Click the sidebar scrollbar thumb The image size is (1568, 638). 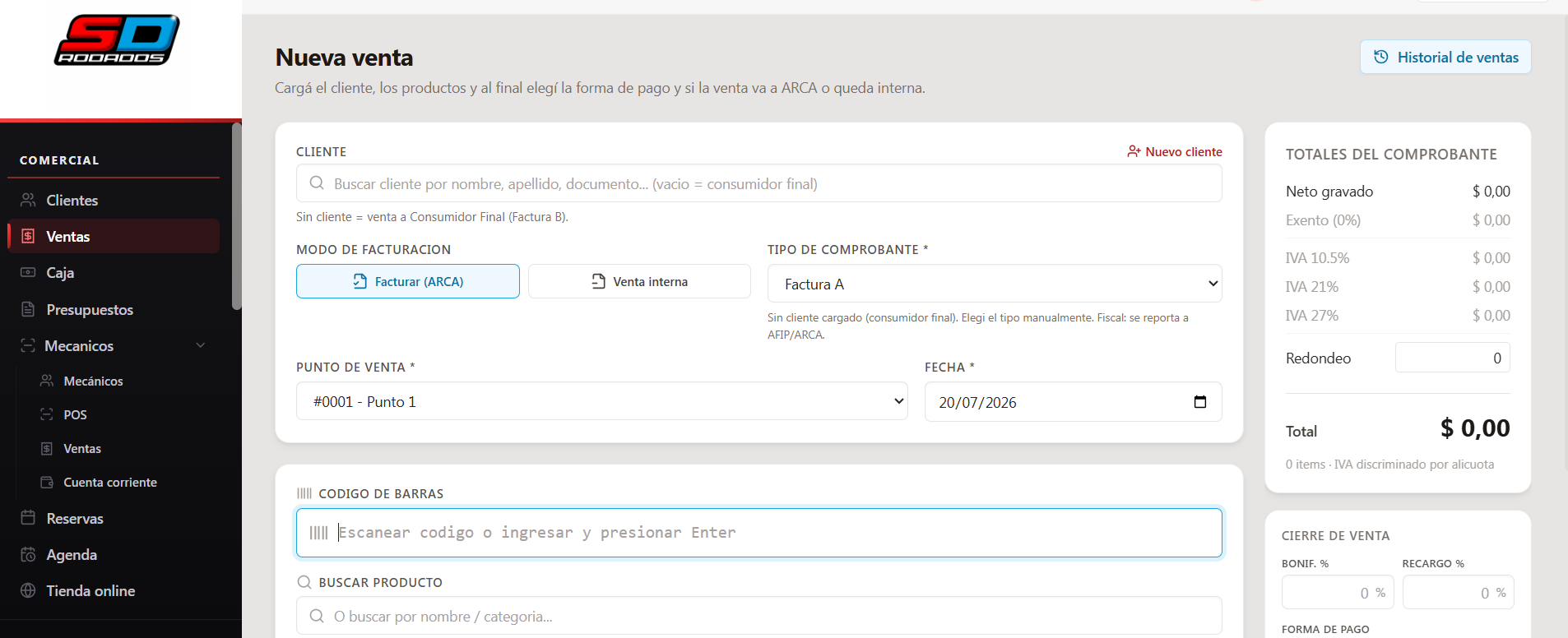click(x=237, y=216)
